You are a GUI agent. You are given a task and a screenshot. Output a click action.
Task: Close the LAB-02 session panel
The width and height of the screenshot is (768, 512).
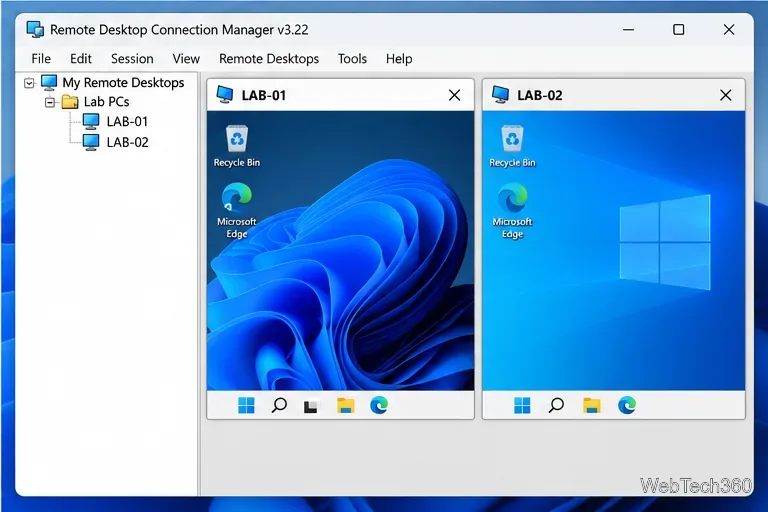pos(726,95)
